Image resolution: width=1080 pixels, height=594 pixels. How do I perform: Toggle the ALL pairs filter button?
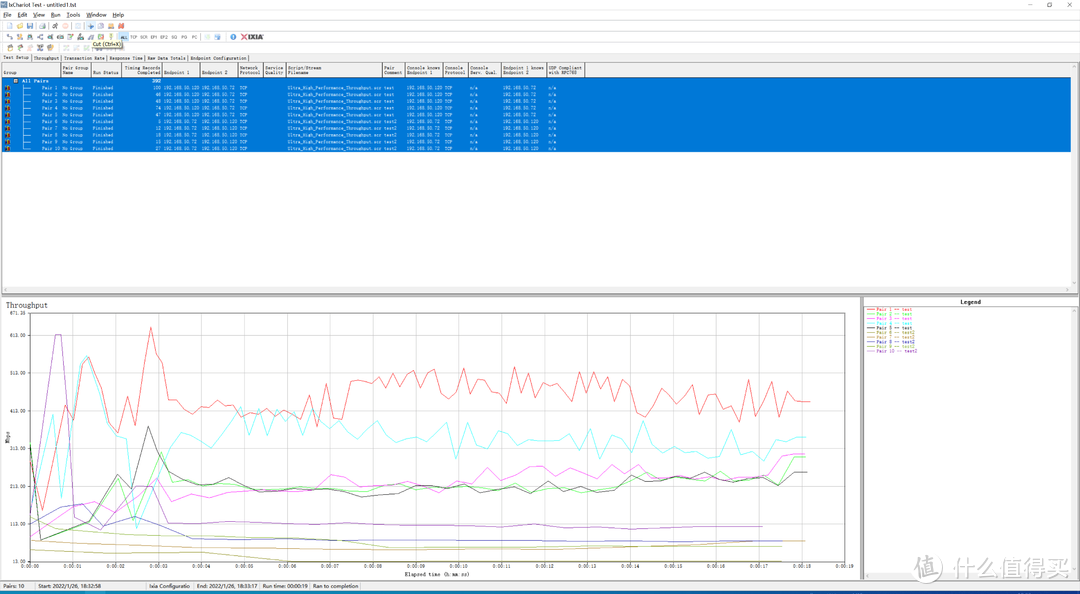pyautogui.click(x=123, y=37)
